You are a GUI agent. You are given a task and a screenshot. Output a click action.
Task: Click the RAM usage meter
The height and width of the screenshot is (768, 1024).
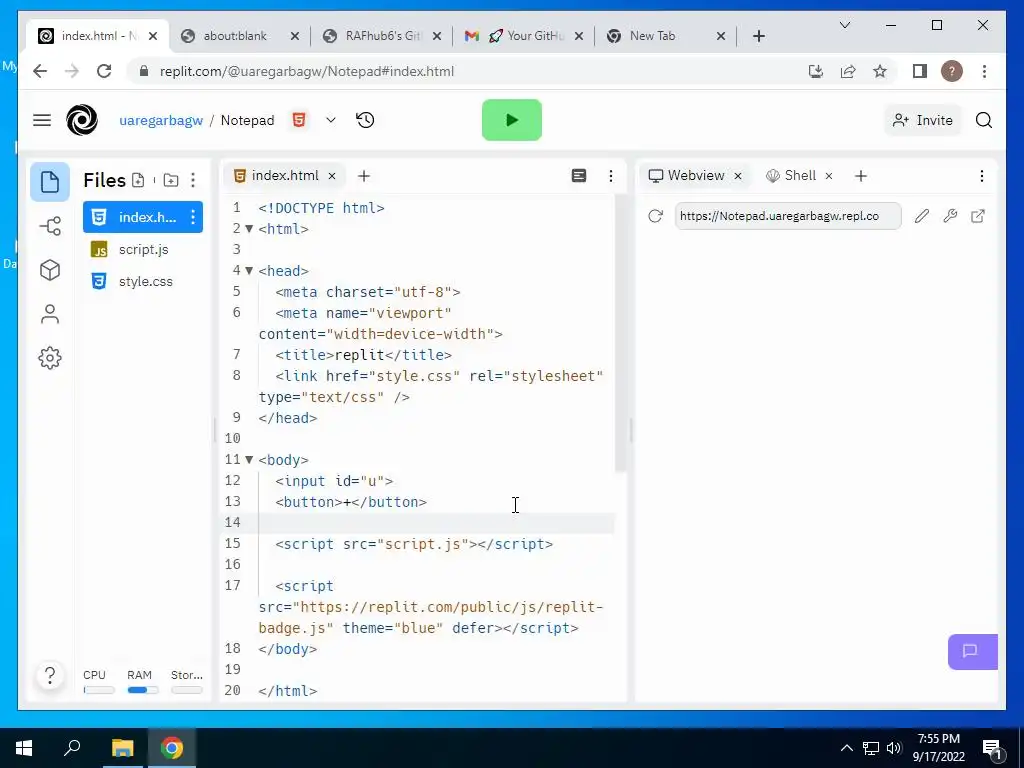coord(142,681)
